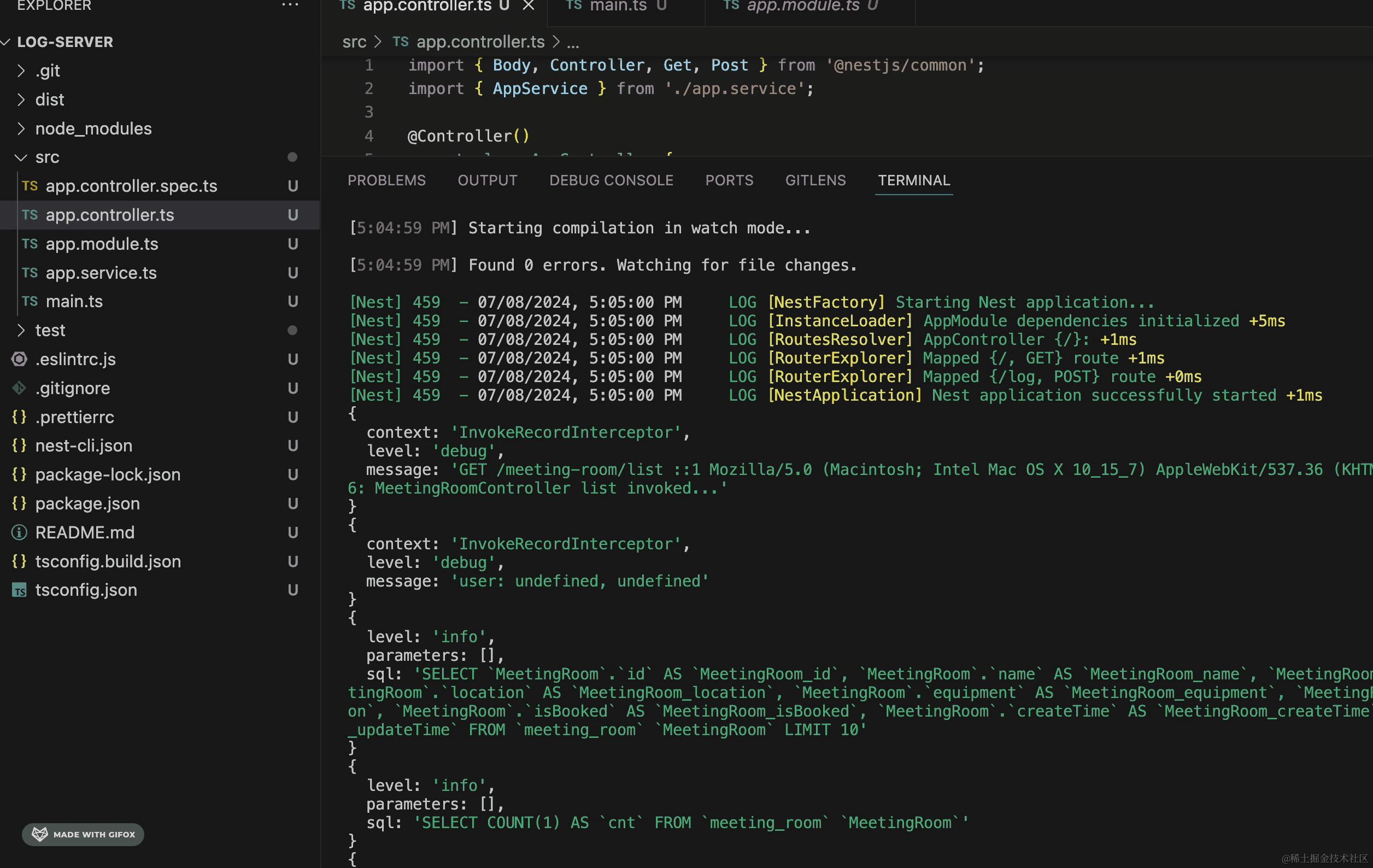This screenshot has height=868, width=1373.
Task: Collapse the src folder
Action: coord(21,157)
